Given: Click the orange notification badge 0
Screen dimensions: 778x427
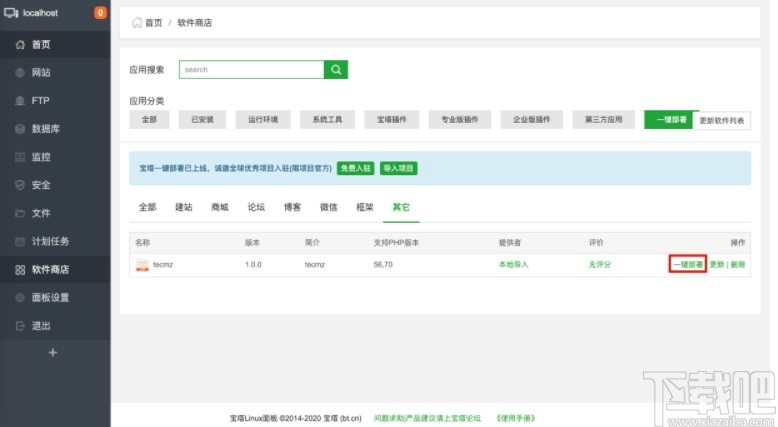Looking at the screenshot, I should click(100, 13).
